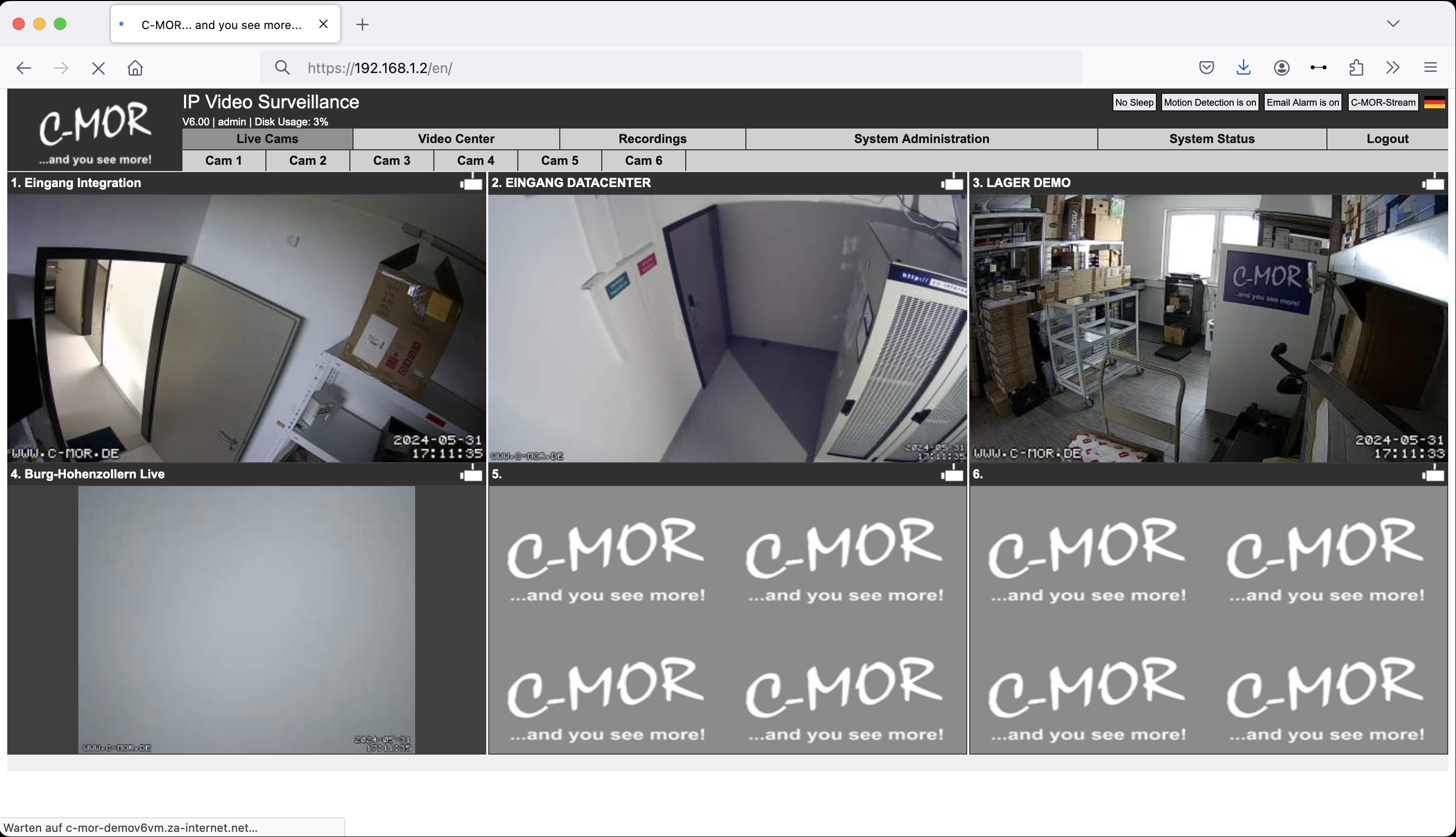Open the browser hamburger menu
1456x837 pixels.
tap(1431, 68)
